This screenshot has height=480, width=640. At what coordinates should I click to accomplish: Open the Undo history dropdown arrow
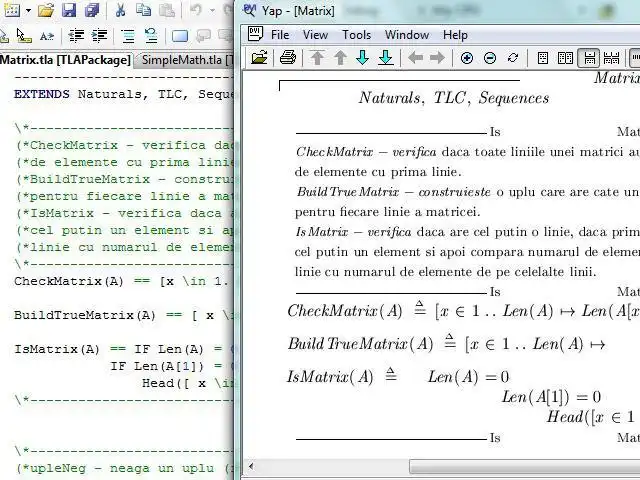pyautogui.click(x=212, y=10)
